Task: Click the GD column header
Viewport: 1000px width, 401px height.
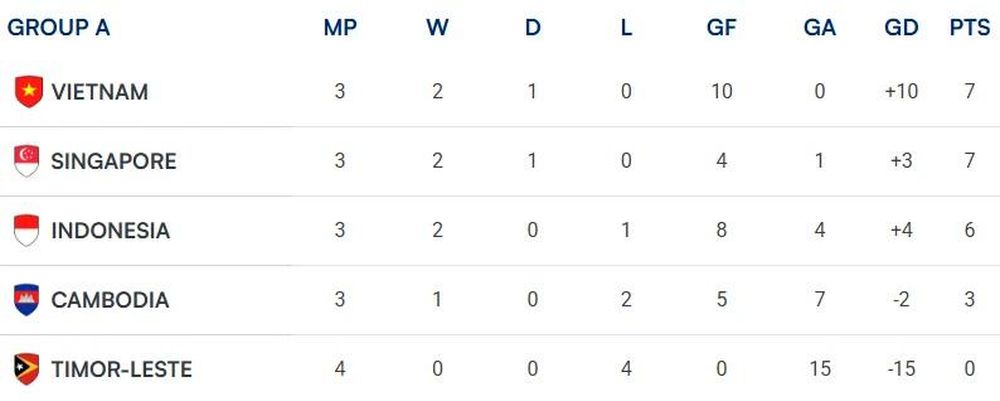Action: pos(901,28)
